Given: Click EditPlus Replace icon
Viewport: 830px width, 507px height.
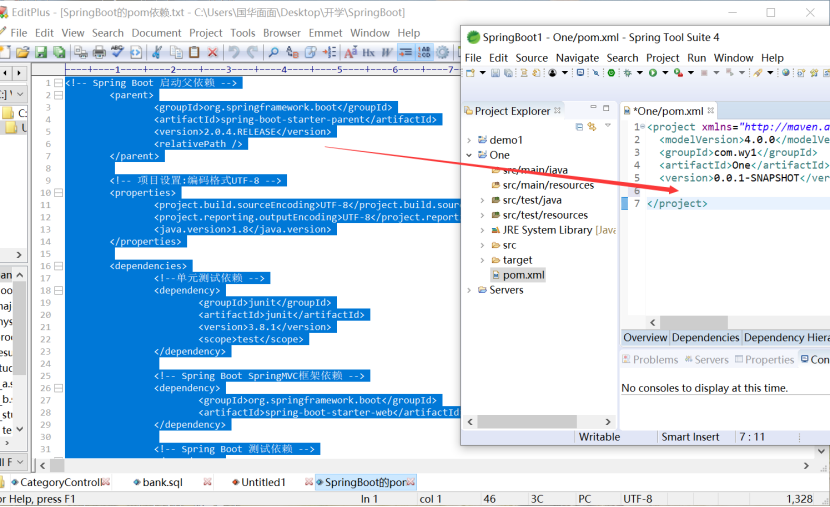Looking at the screenshot, I should (x=292, y=52).
